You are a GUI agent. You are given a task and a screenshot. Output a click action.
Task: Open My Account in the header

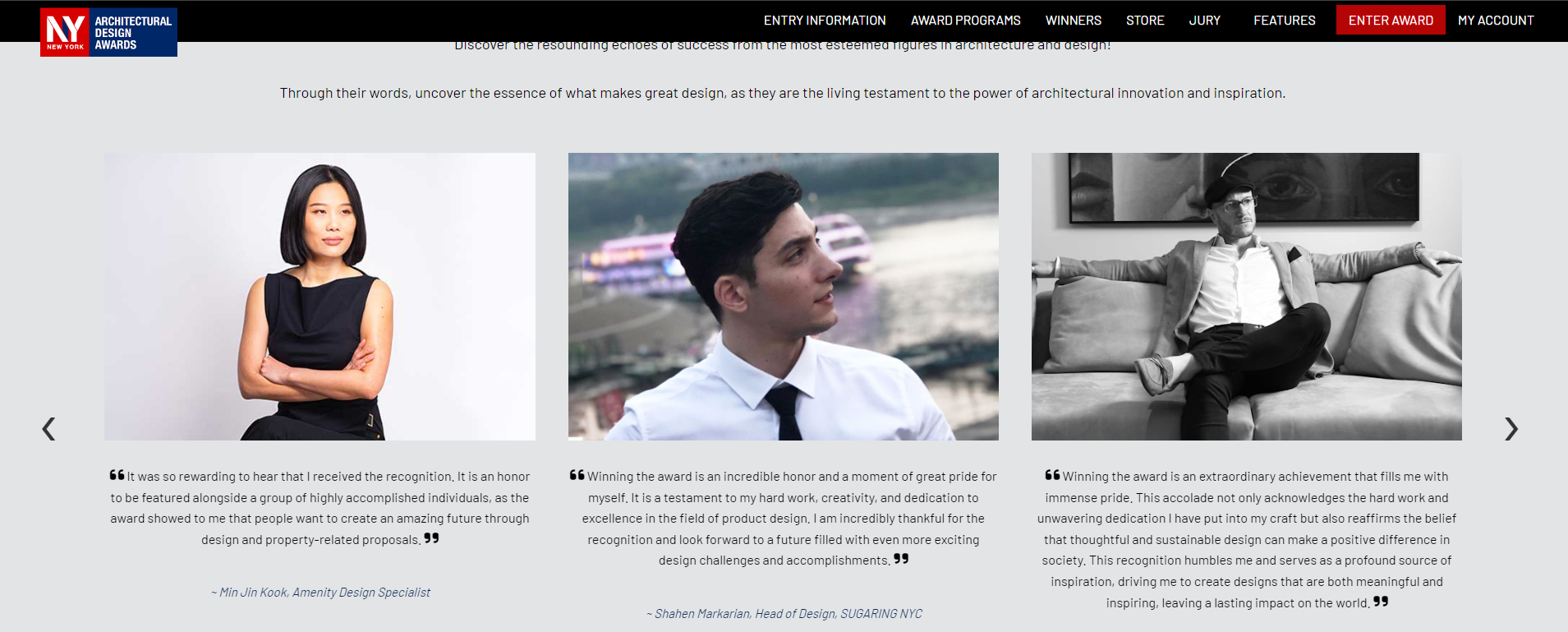1496,21
